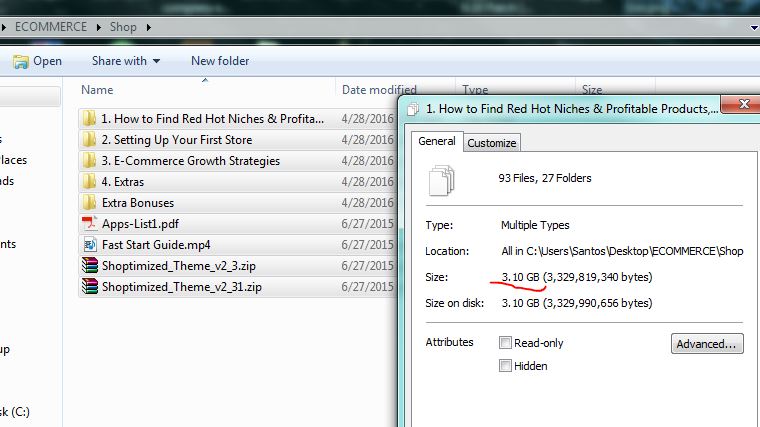This screenshot has height=427, width=760.
Task: Click the folder icon for '2. Setting Up Your First Store'
Action: pos(90,140)
